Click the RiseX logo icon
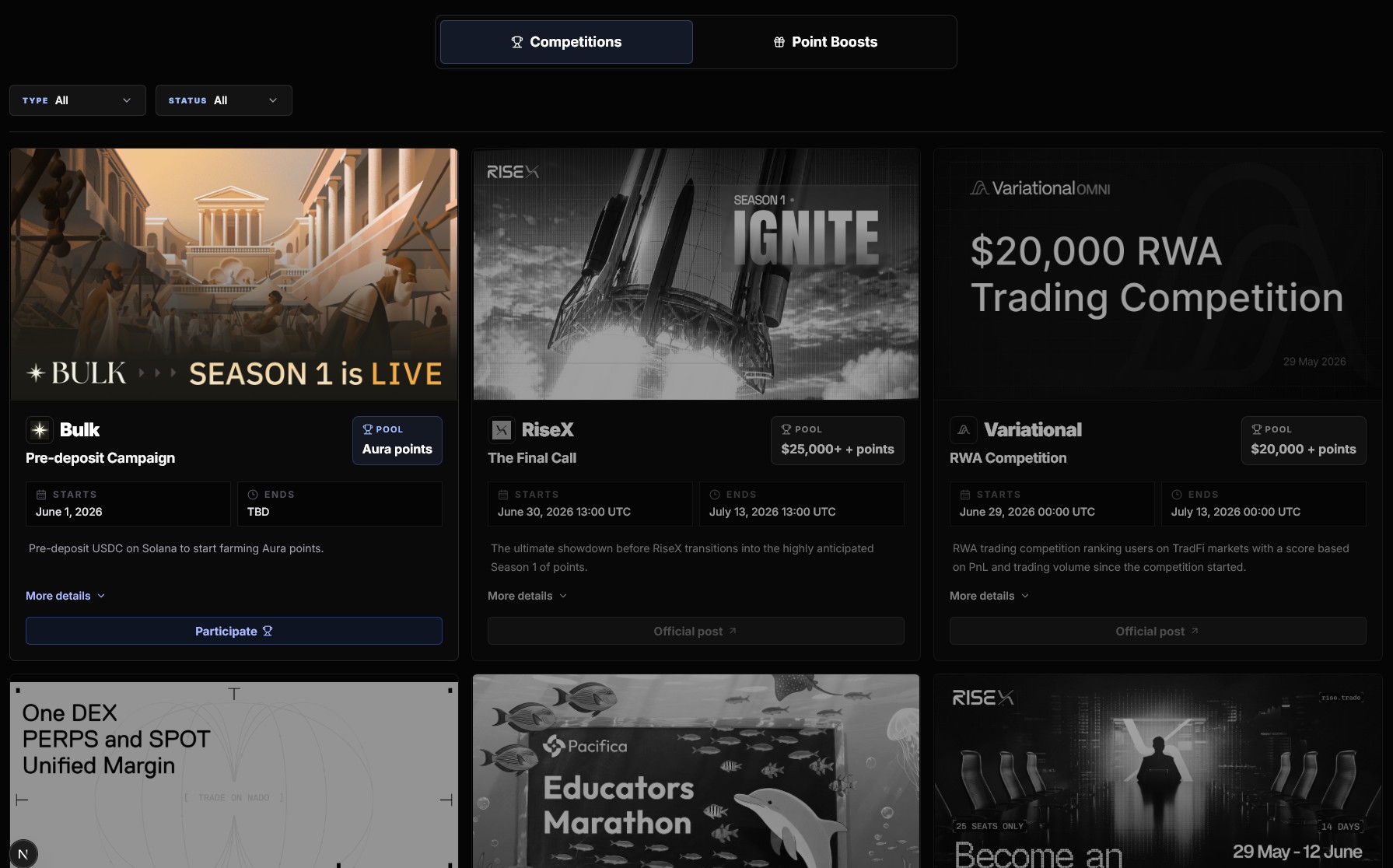 coord(502,430)
